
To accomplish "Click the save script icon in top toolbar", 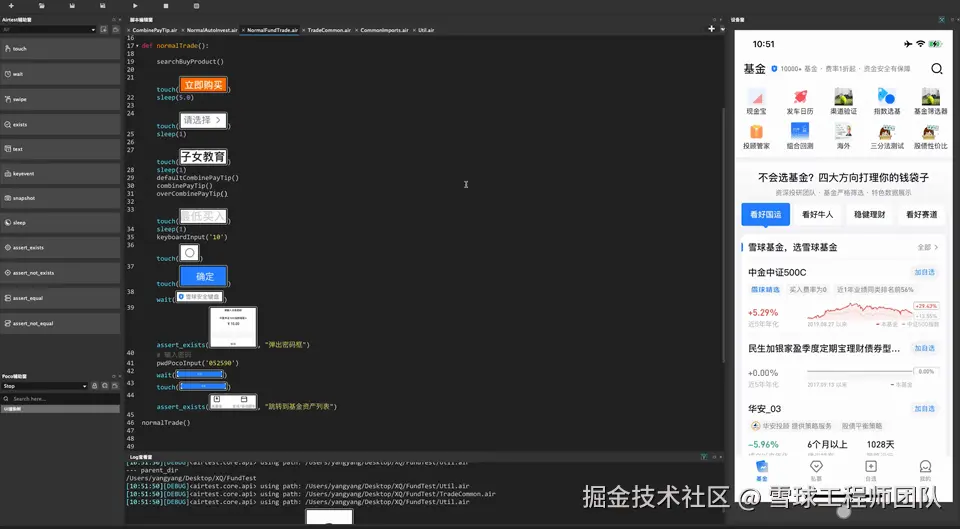I will (x=72, y=6).
